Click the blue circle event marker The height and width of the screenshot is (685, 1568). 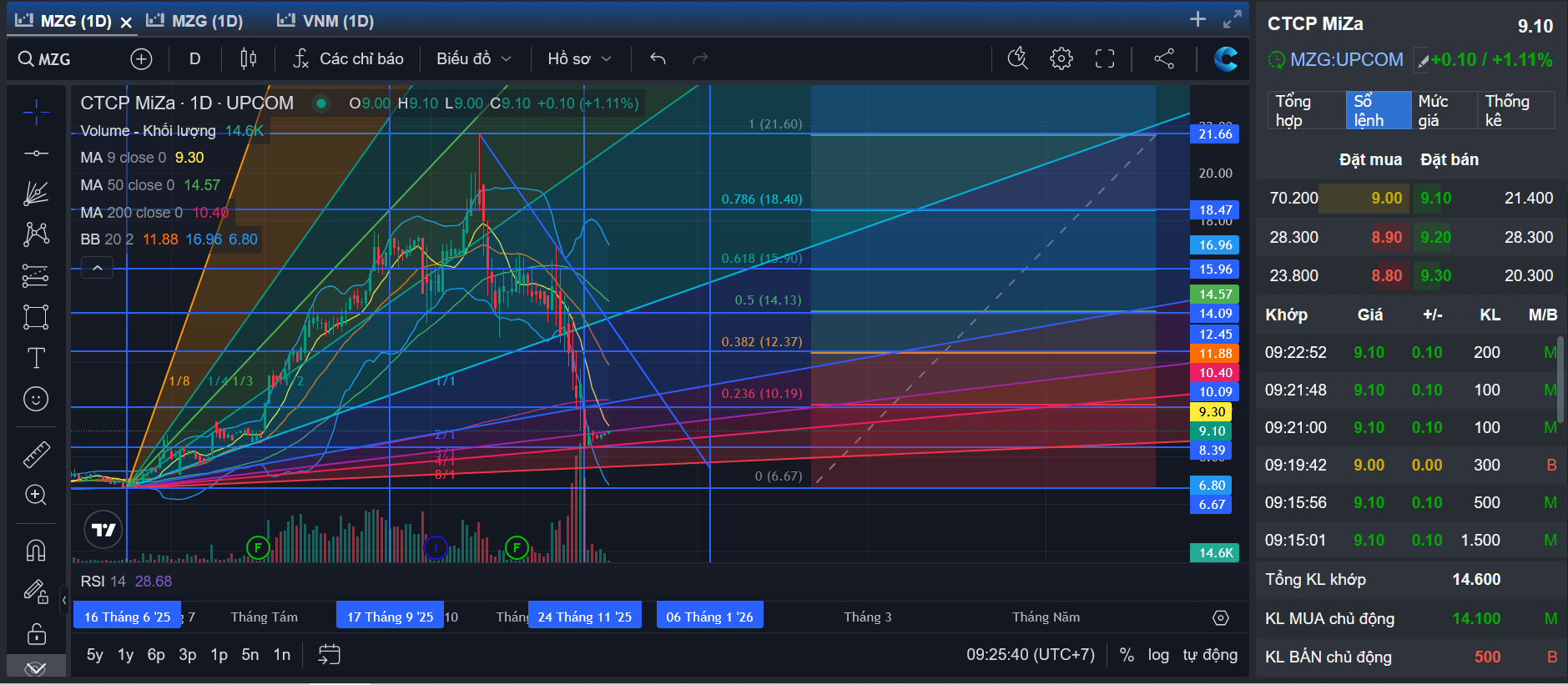click(x=436, y=548)
